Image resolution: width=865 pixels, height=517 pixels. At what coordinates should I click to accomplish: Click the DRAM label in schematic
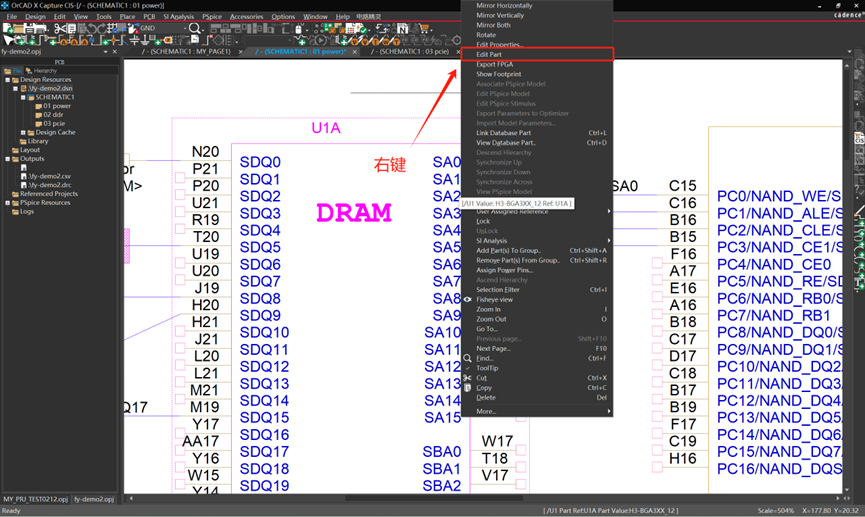click(x=354, y=212)
